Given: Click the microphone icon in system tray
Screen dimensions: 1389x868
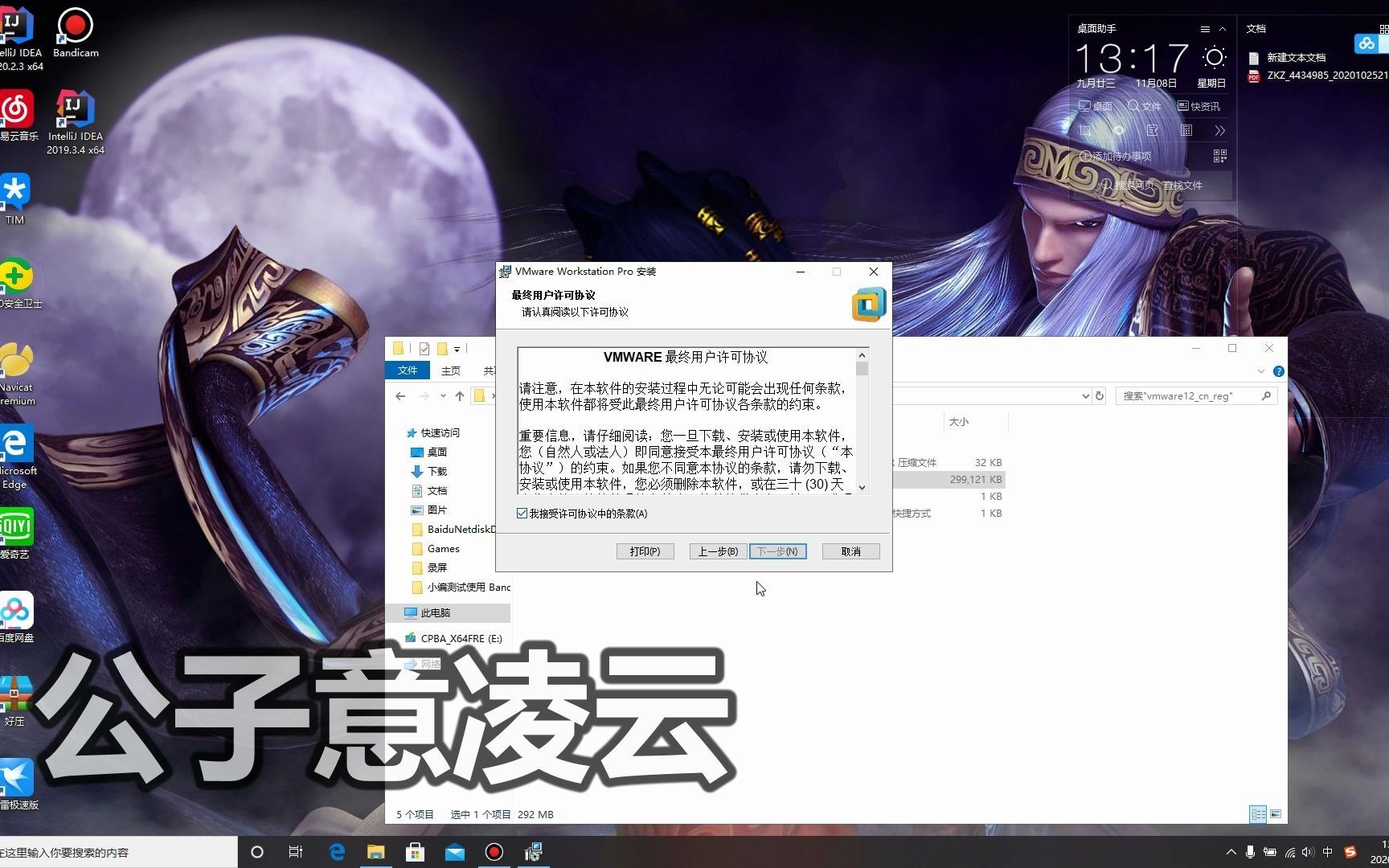Looking at the screenshot, I should 1250,852.
